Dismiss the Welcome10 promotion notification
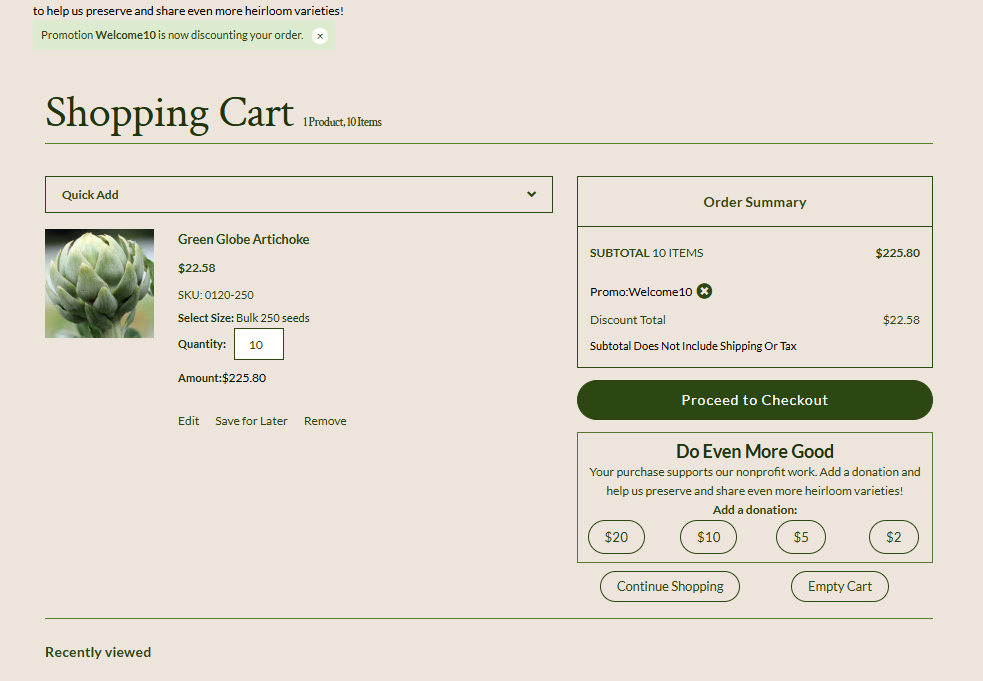983x681 pixels. click(x=320, y=36)
